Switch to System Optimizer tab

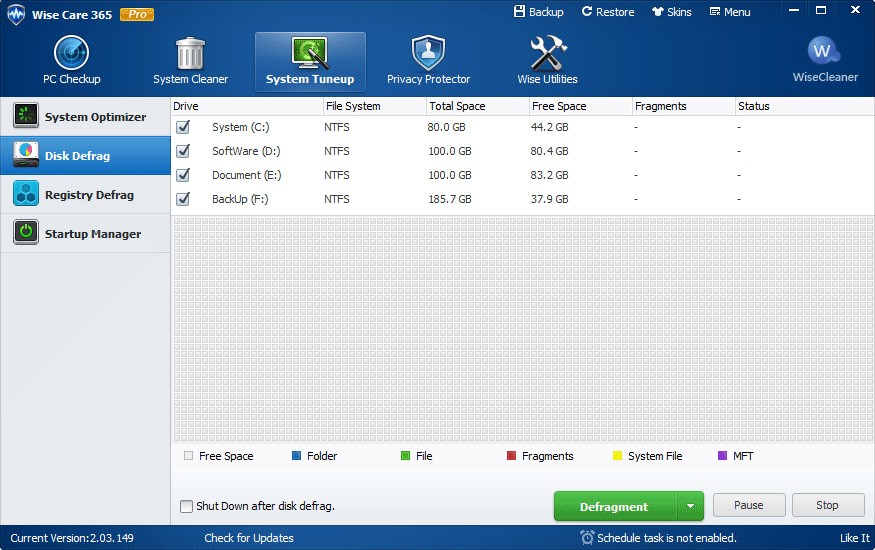click(x=85, y=117)
